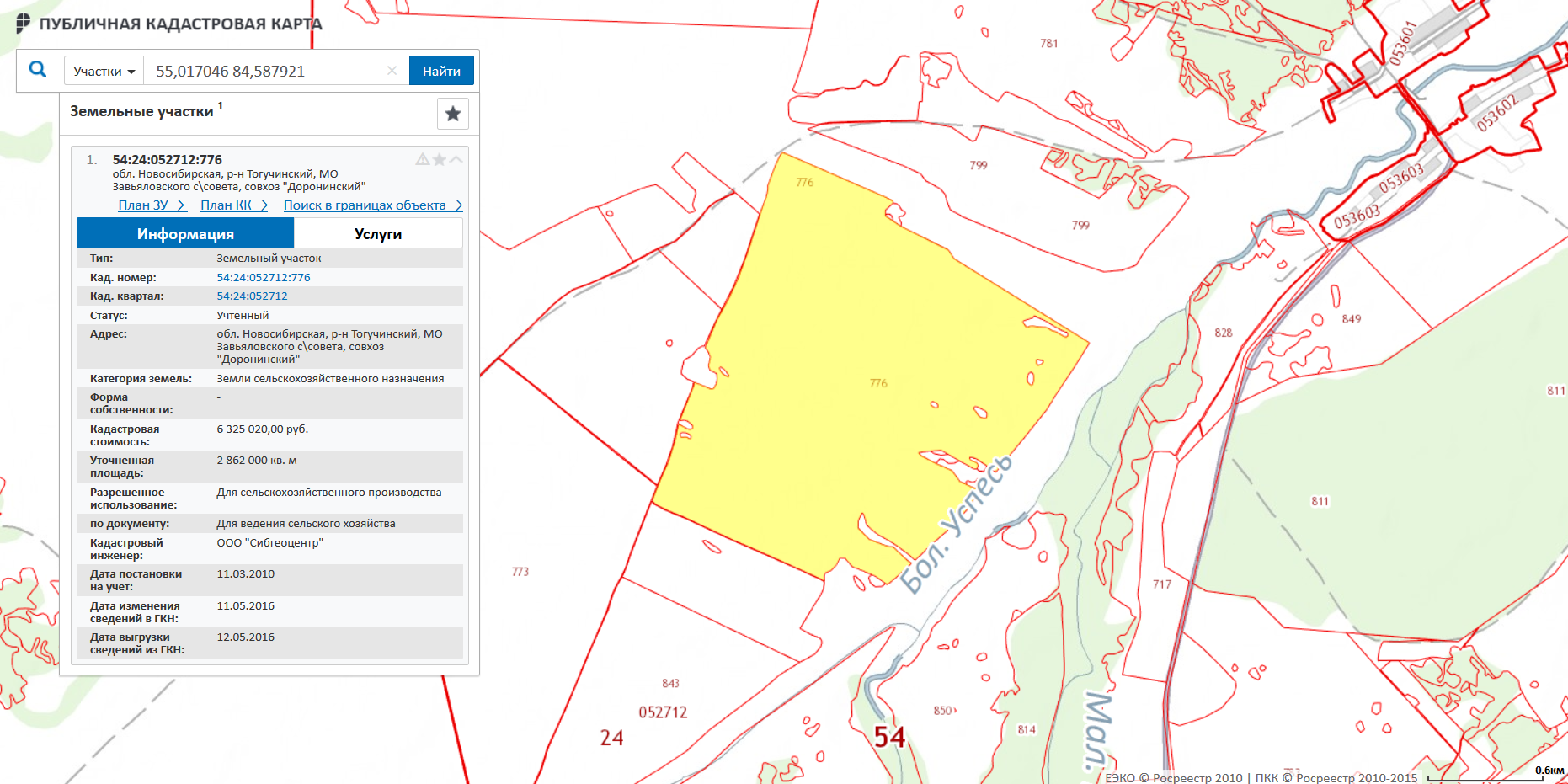Clear the coordinates search field
This screenshot has width=1568, height=784.
[392, 71]
